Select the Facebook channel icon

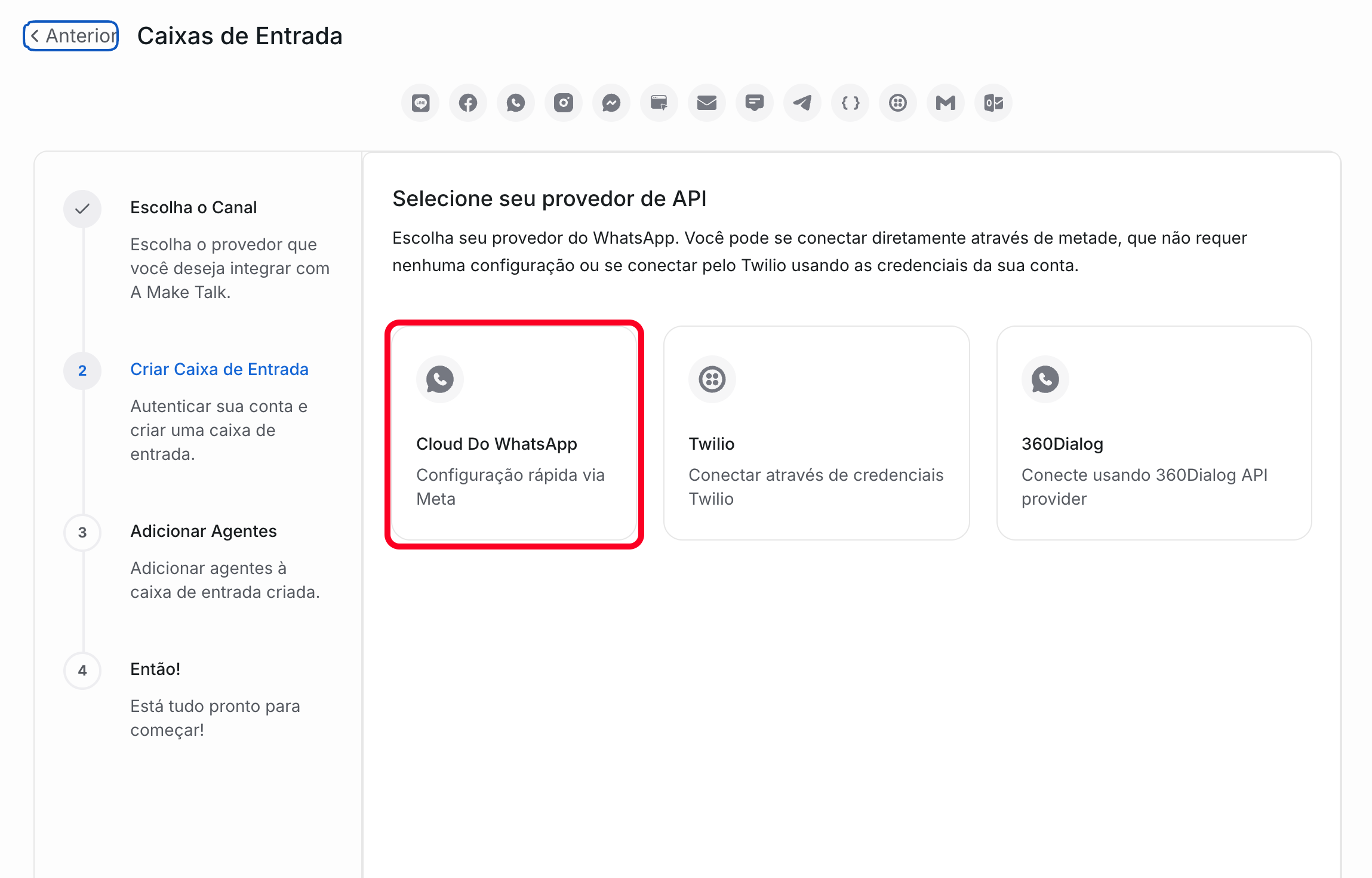tap(468, 102)
